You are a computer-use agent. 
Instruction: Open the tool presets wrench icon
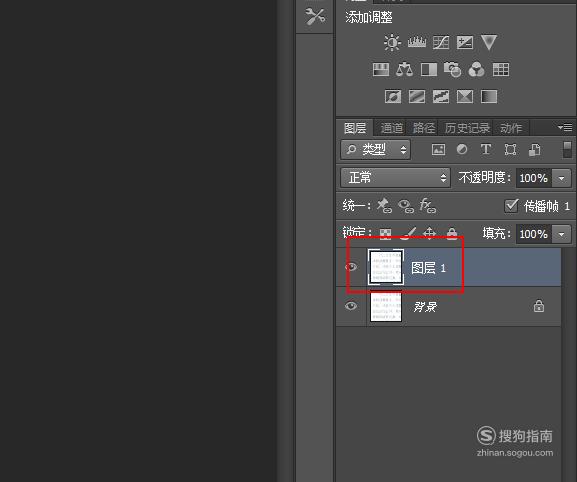315,17
